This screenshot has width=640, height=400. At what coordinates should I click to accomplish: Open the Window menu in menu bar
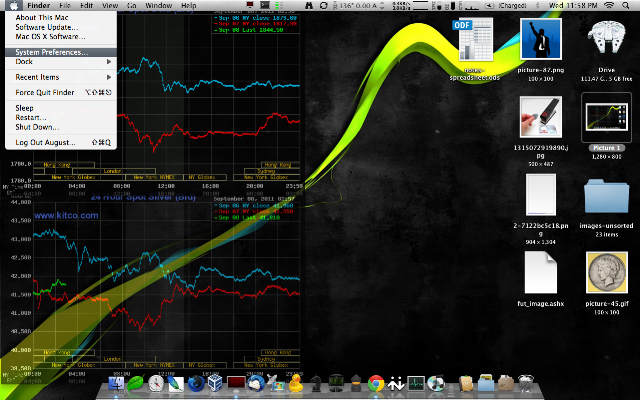pyautogui.click(x=158, y=5)
